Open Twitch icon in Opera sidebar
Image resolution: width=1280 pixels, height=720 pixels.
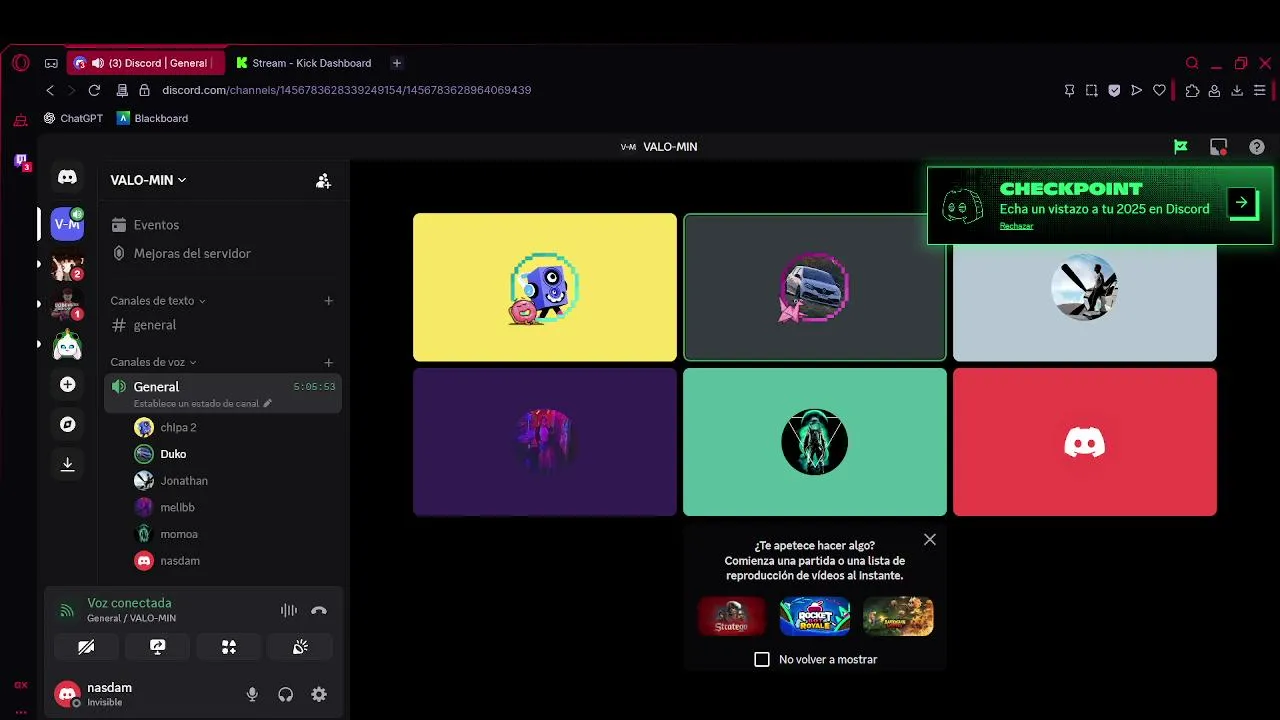(21, 161)
